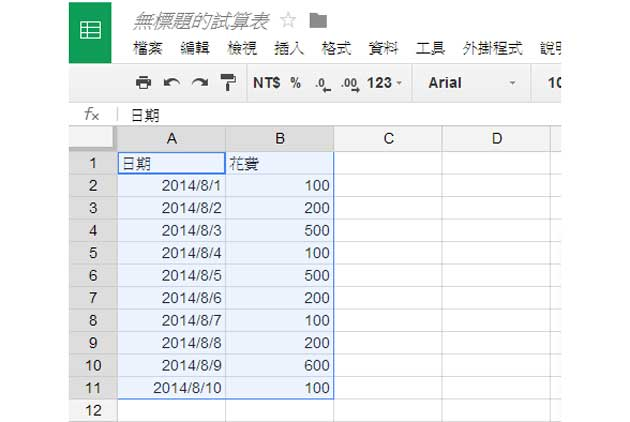
Task: Select cell with date 2014/8/8
Action: (172, 343)
